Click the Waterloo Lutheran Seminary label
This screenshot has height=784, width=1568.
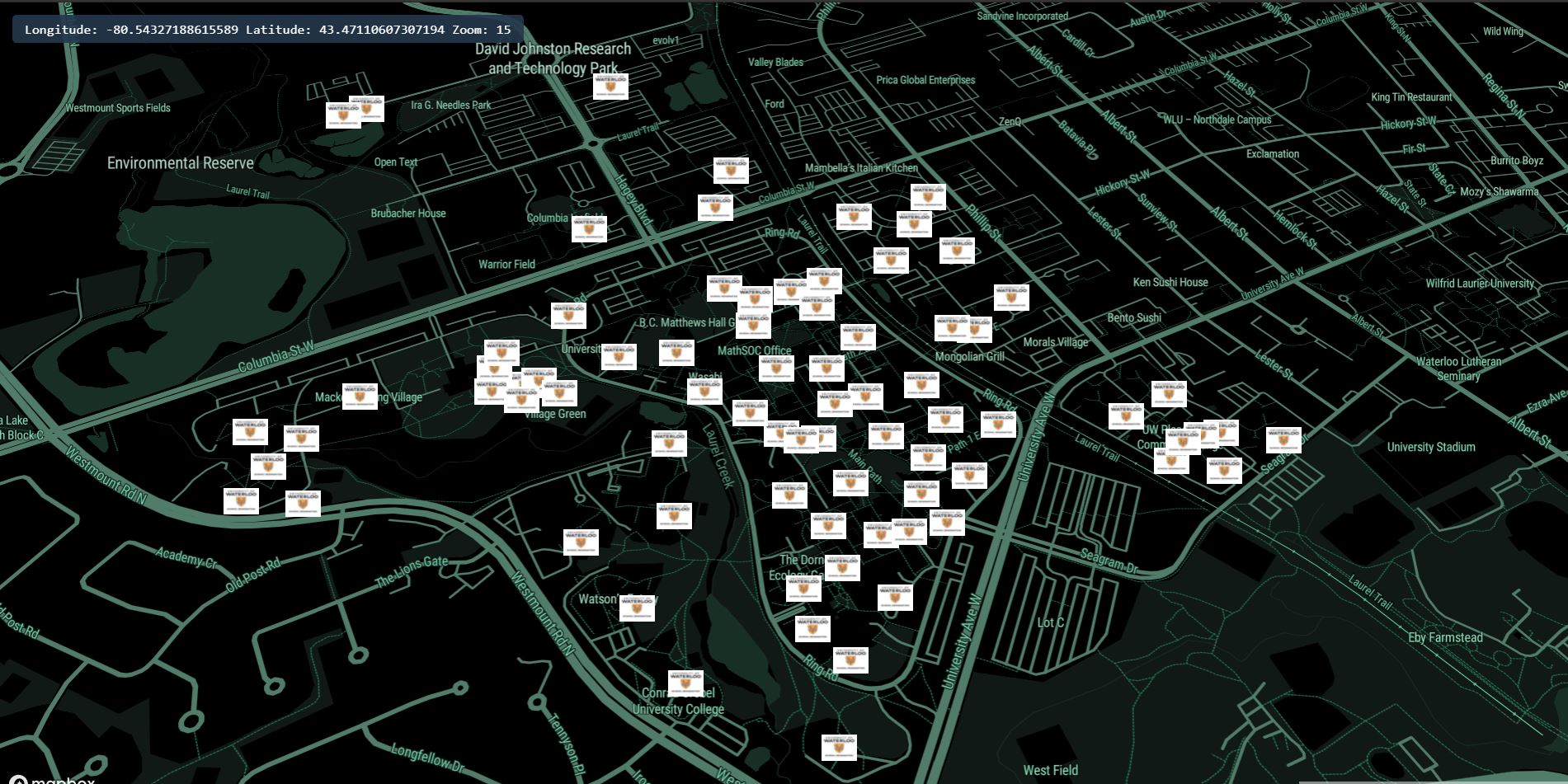[x=1458, y=369]
